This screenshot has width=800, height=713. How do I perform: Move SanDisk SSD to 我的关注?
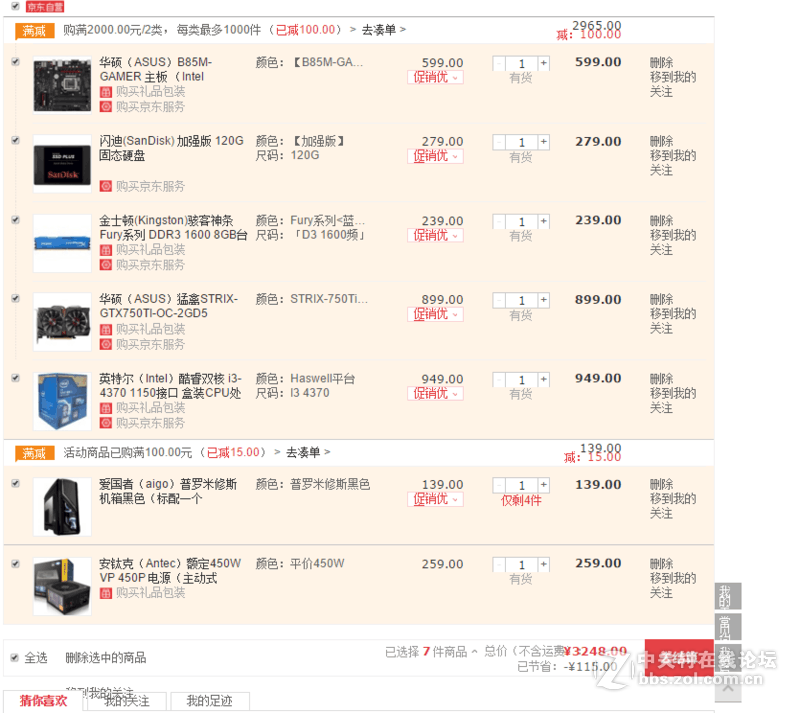[673, 163]
